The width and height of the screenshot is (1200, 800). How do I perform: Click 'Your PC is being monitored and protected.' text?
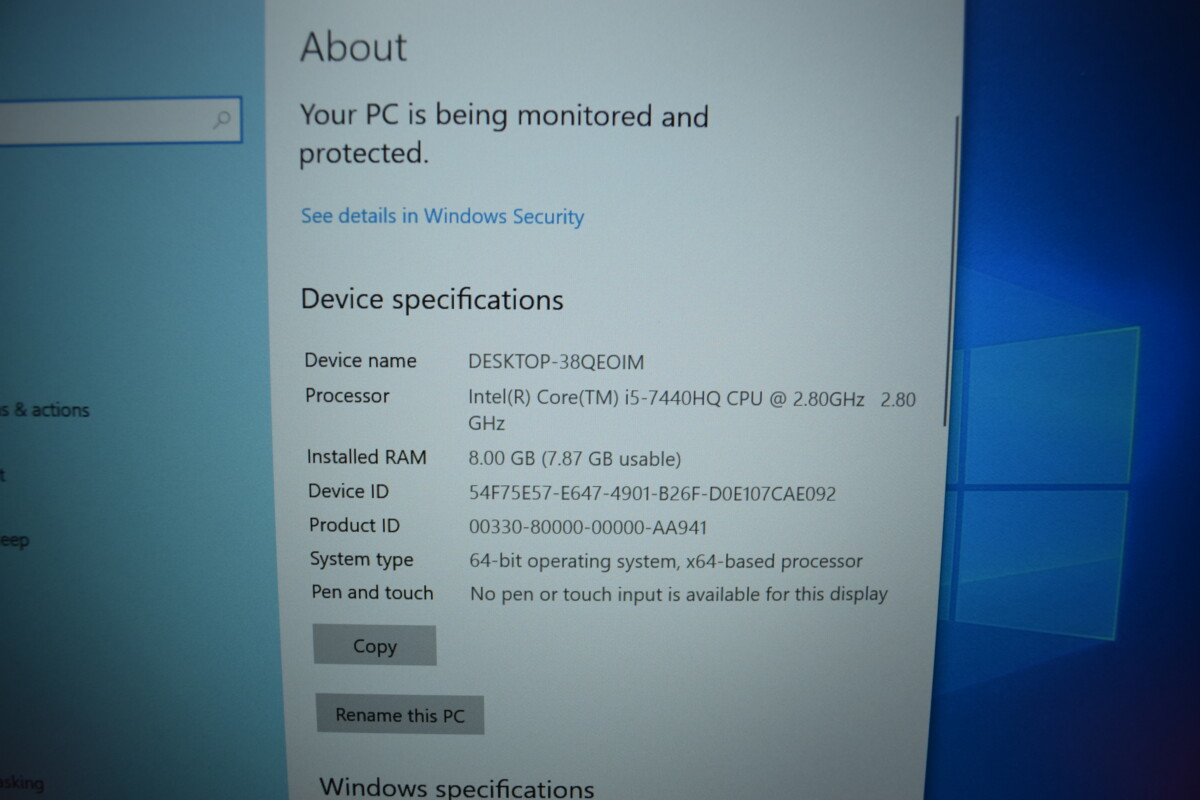tap(504, 134)
